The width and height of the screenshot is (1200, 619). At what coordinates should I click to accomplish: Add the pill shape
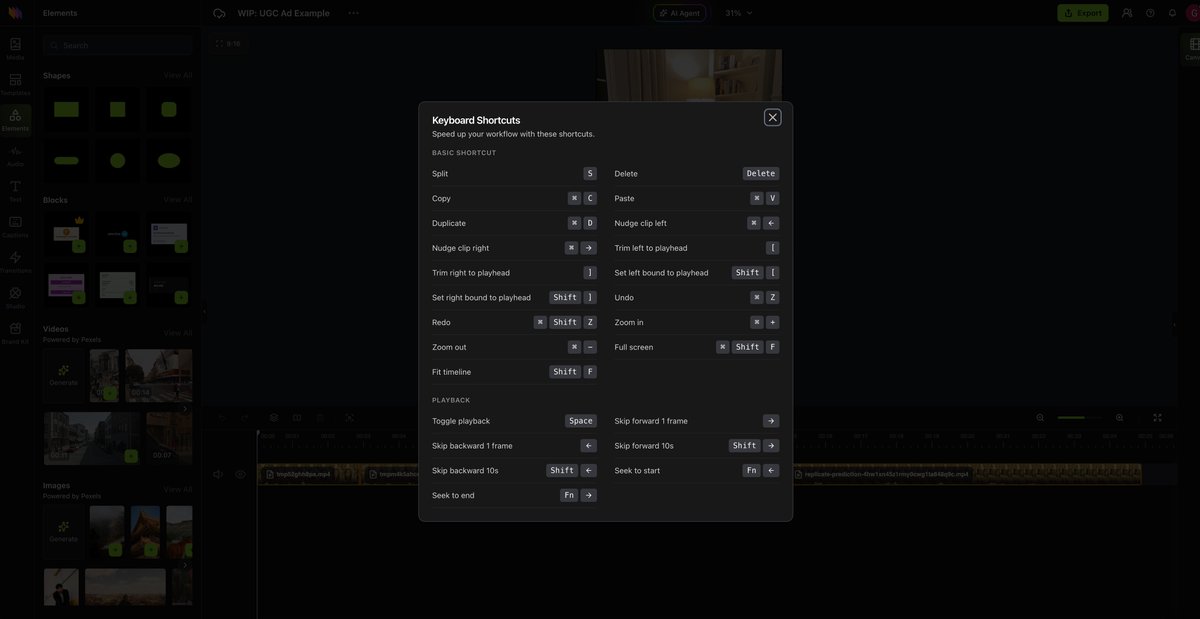click(66, 160)
